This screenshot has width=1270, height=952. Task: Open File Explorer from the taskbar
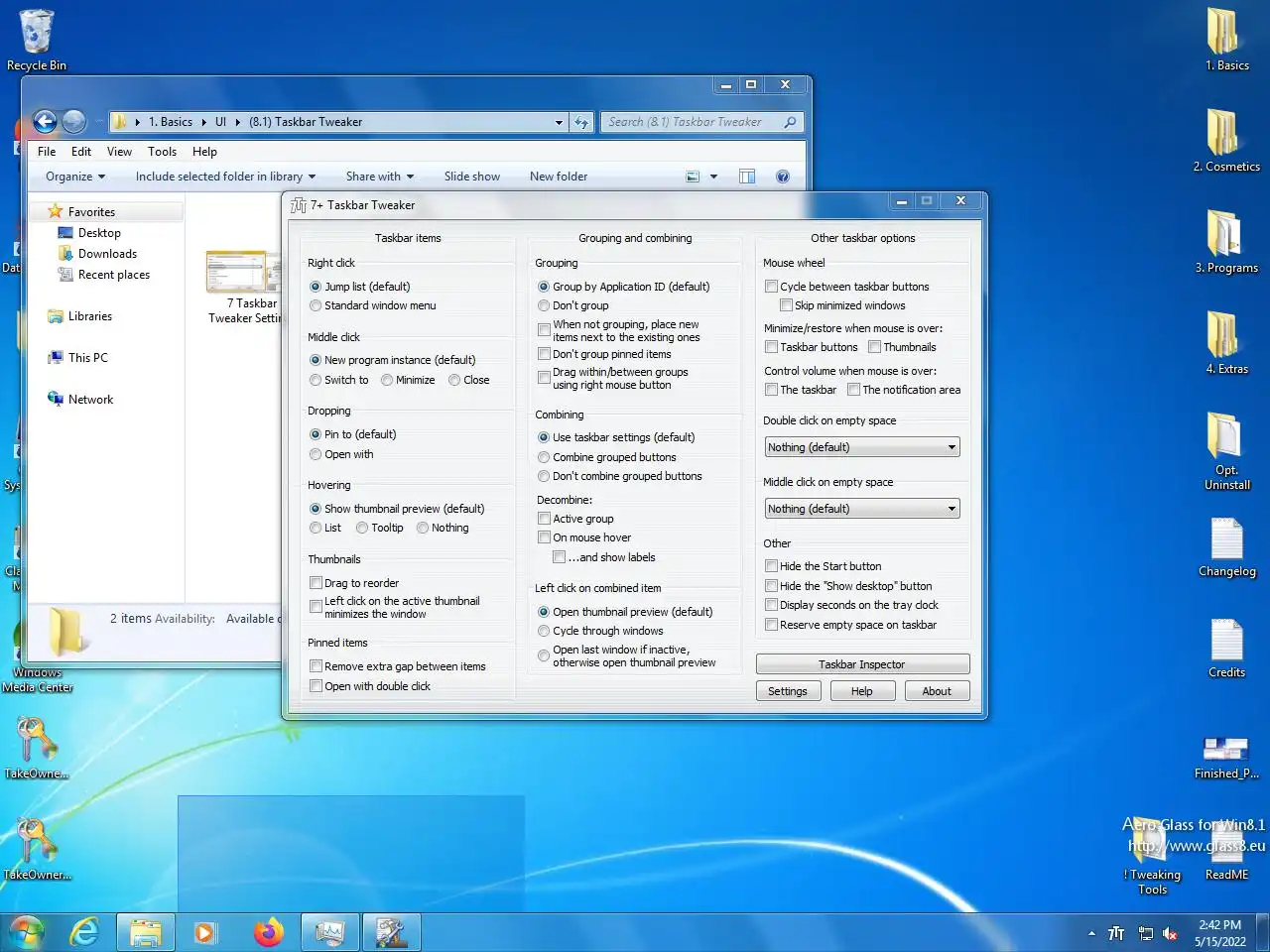coord(146,932)
